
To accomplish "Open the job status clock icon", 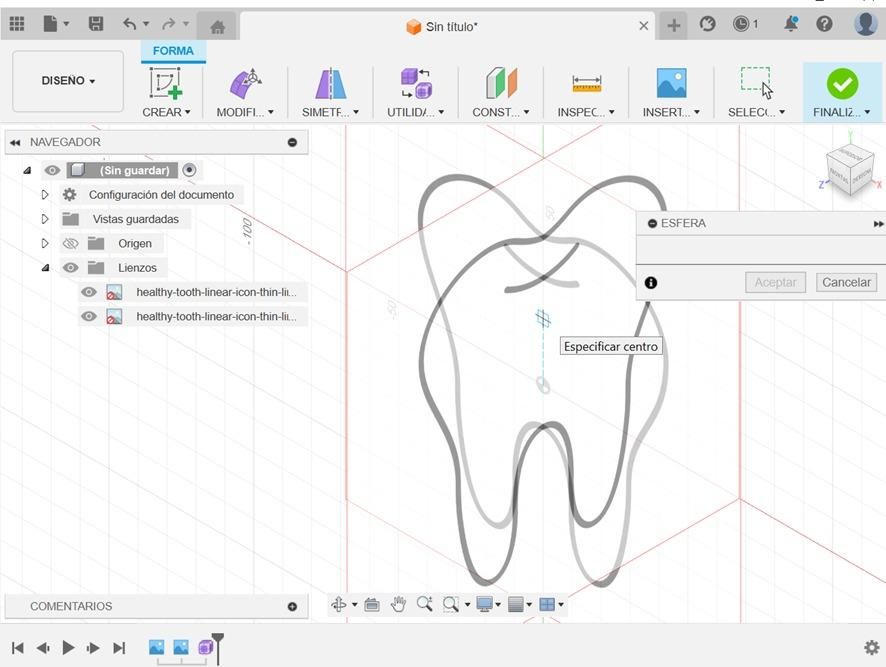I will pyautogui.click(x=741, y=24).
